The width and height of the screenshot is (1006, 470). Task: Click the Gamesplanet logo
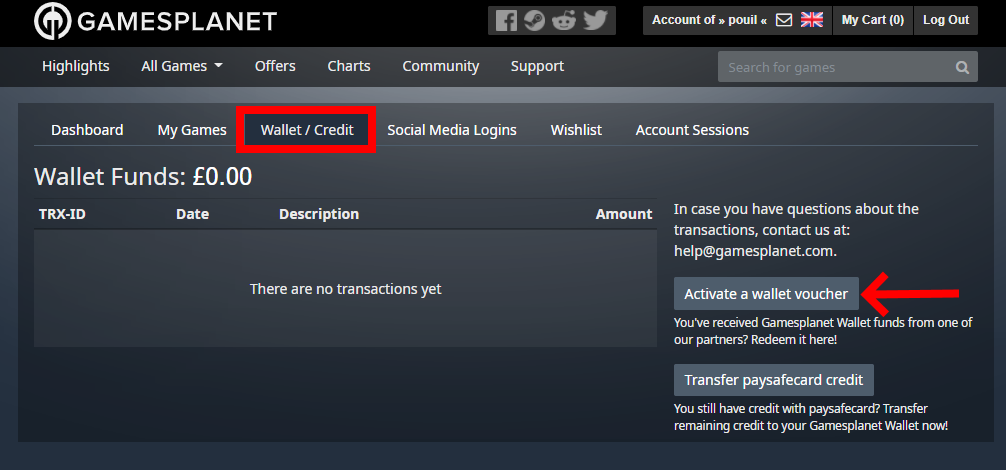pos(155,20)
